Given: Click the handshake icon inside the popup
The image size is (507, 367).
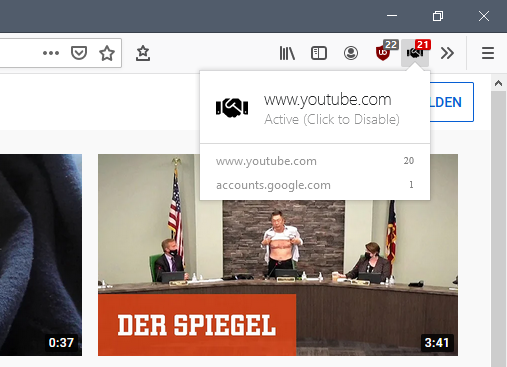Looking at the screenshot, I should click(x=232, y=108).
